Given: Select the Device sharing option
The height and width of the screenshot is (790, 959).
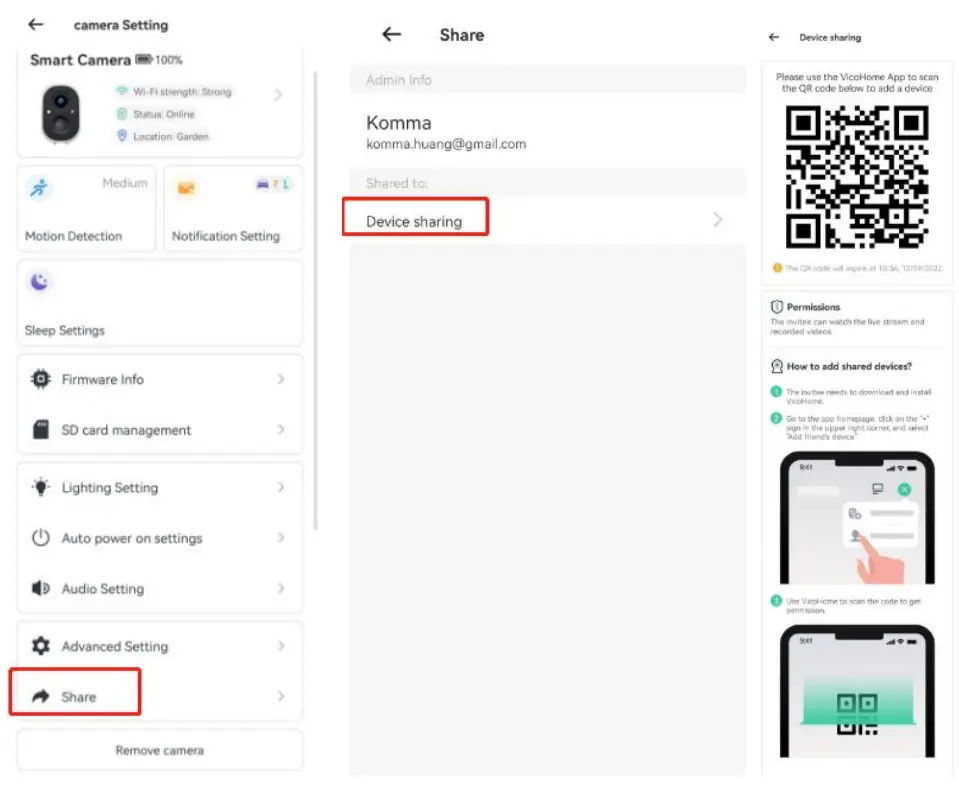Looking at the screenshot, I should point(414,221).
